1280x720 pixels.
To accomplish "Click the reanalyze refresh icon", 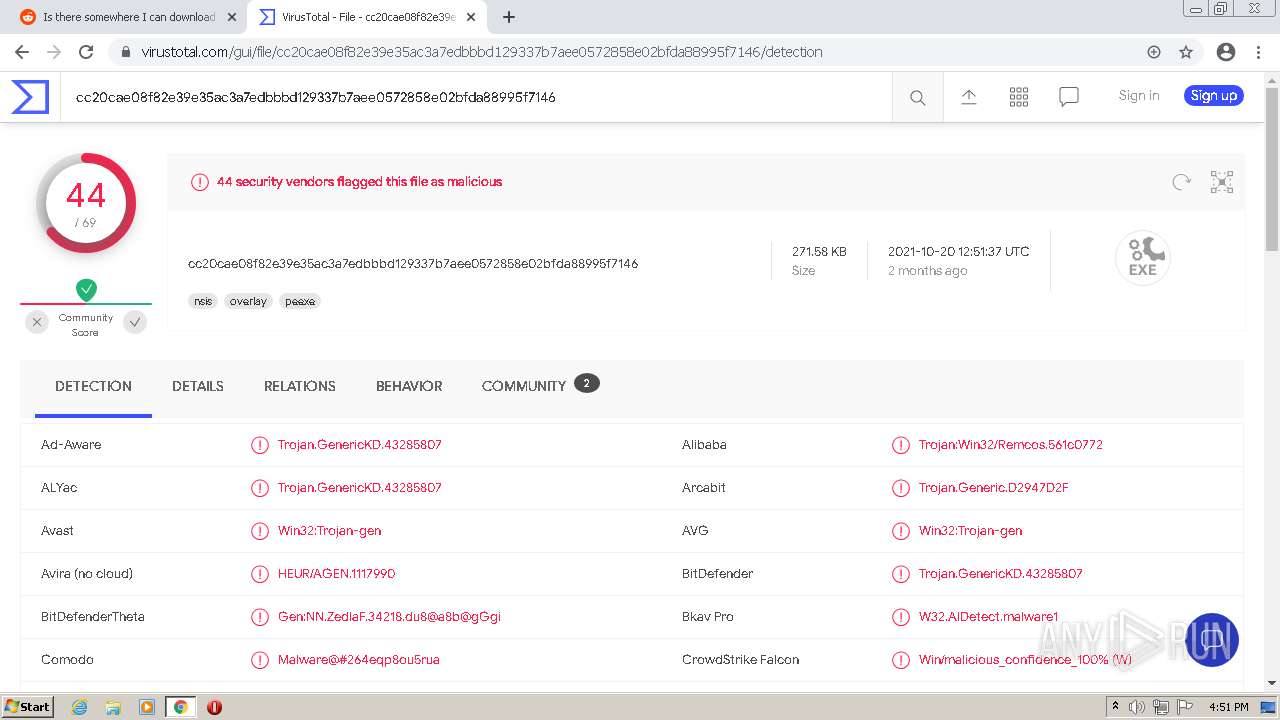I will pyautogui.click(x=1182, y=182).
